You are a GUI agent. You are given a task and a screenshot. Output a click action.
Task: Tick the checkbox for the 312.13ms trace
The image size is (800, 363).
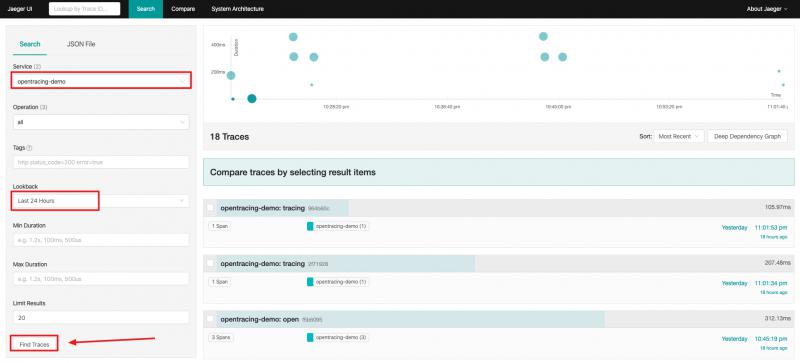[210, 319]
